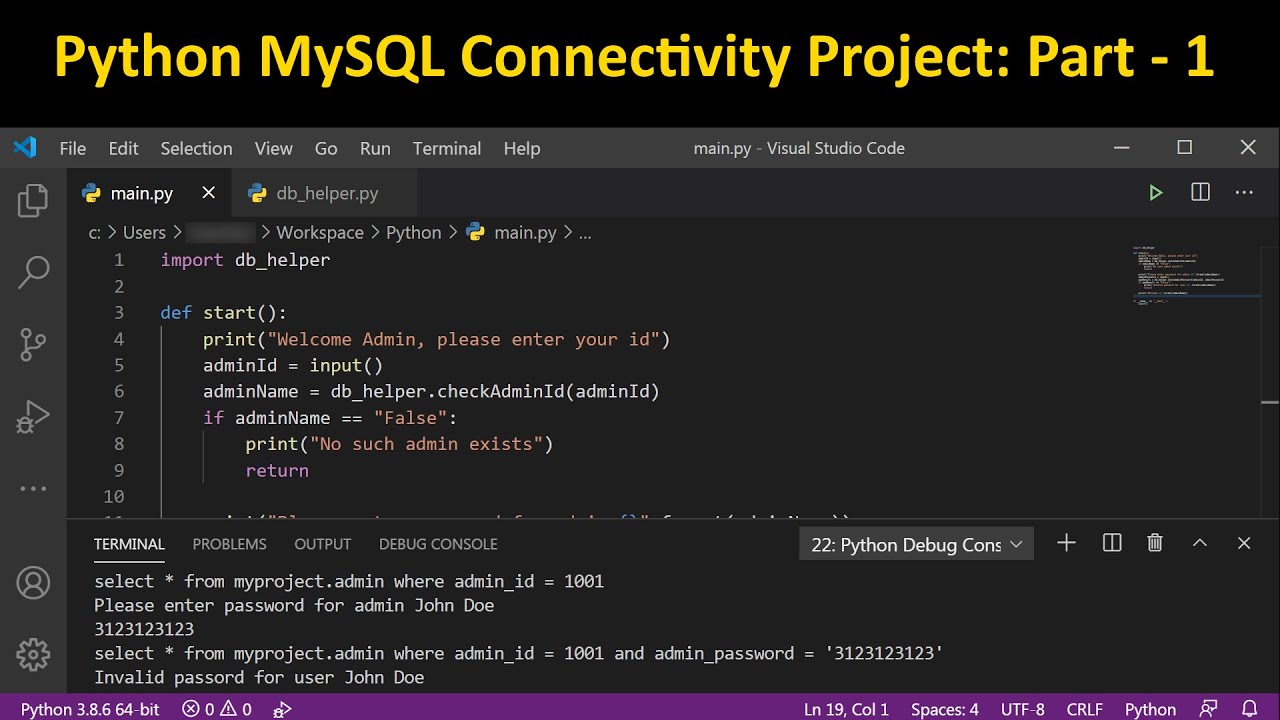
Task: Click the 'import db_helper' code line
Action: (245, 260)
